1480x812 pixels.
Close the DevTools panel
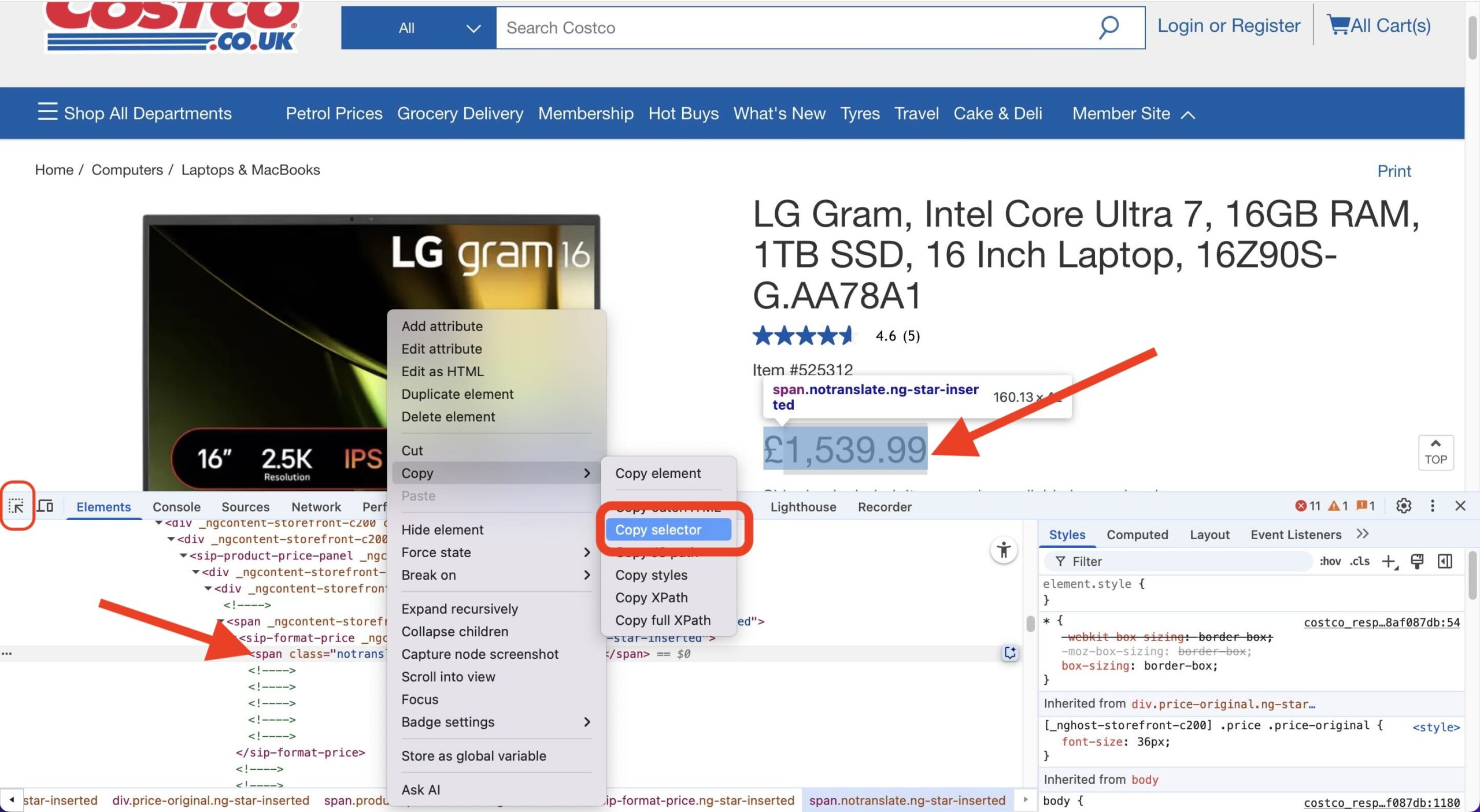(x=1460, y=506)
